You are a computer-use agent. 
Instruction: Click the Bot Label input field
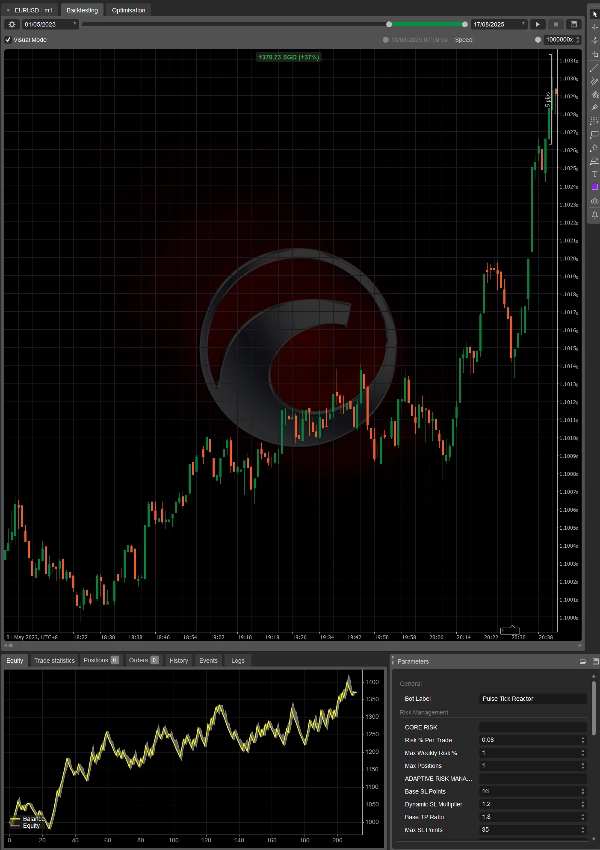coord(533,699)
